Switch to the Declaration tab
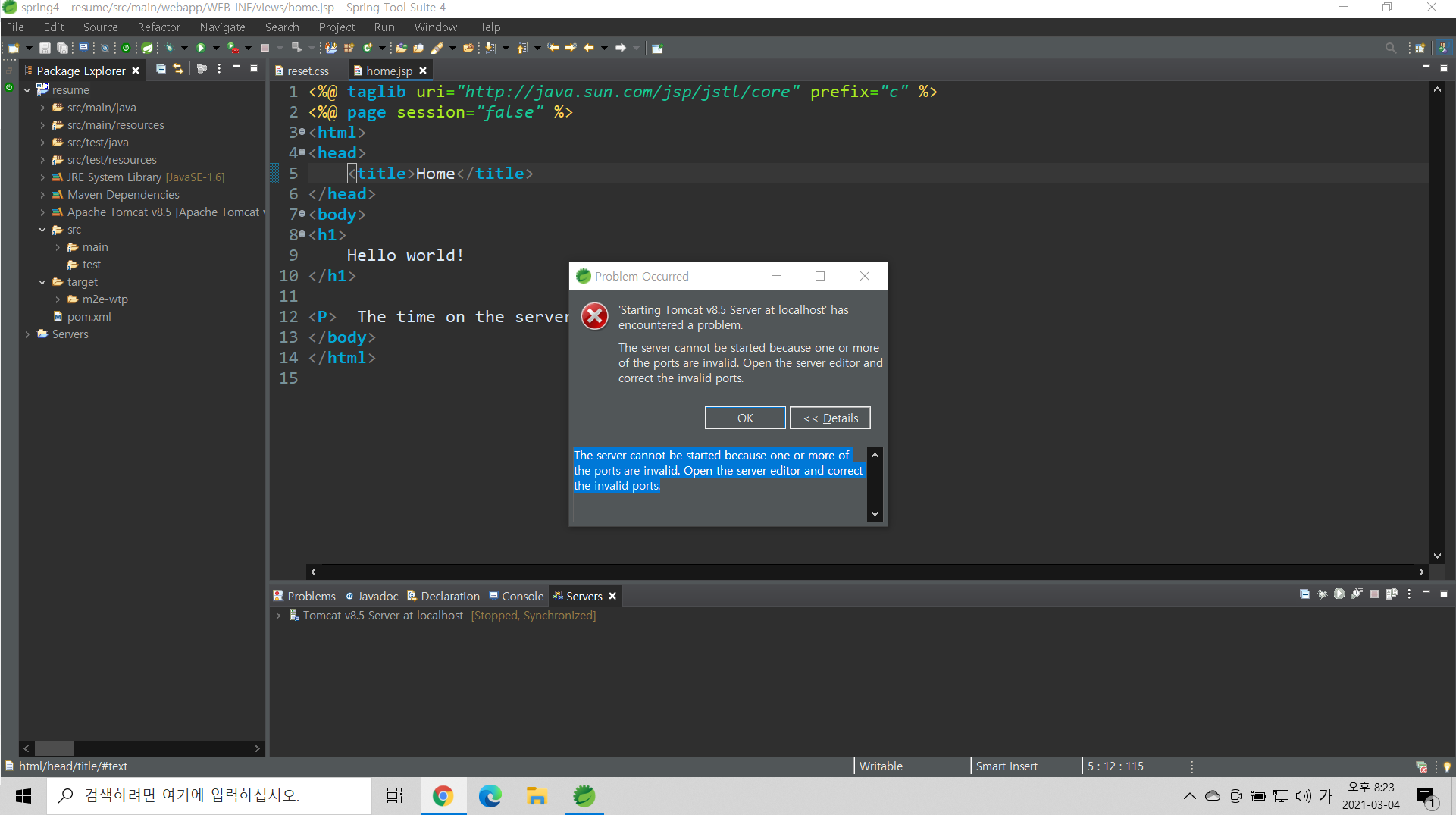Screen dimensions: 1456x815 (x=443, y=596)
